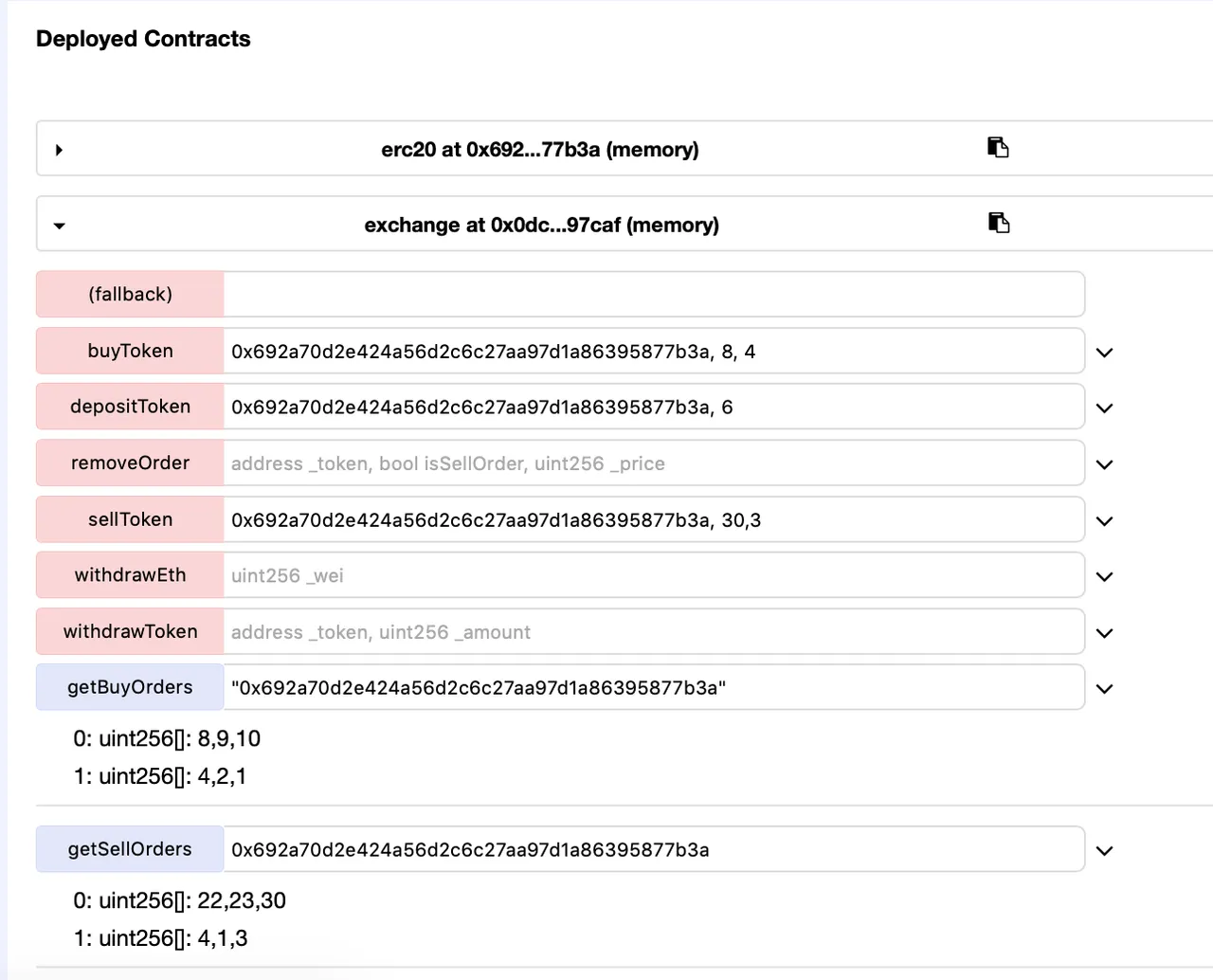This screenshot has width=1213, height=980.
Task: Expand getBuyOrders parameter chevron
Action: (x=1104, y=689)
